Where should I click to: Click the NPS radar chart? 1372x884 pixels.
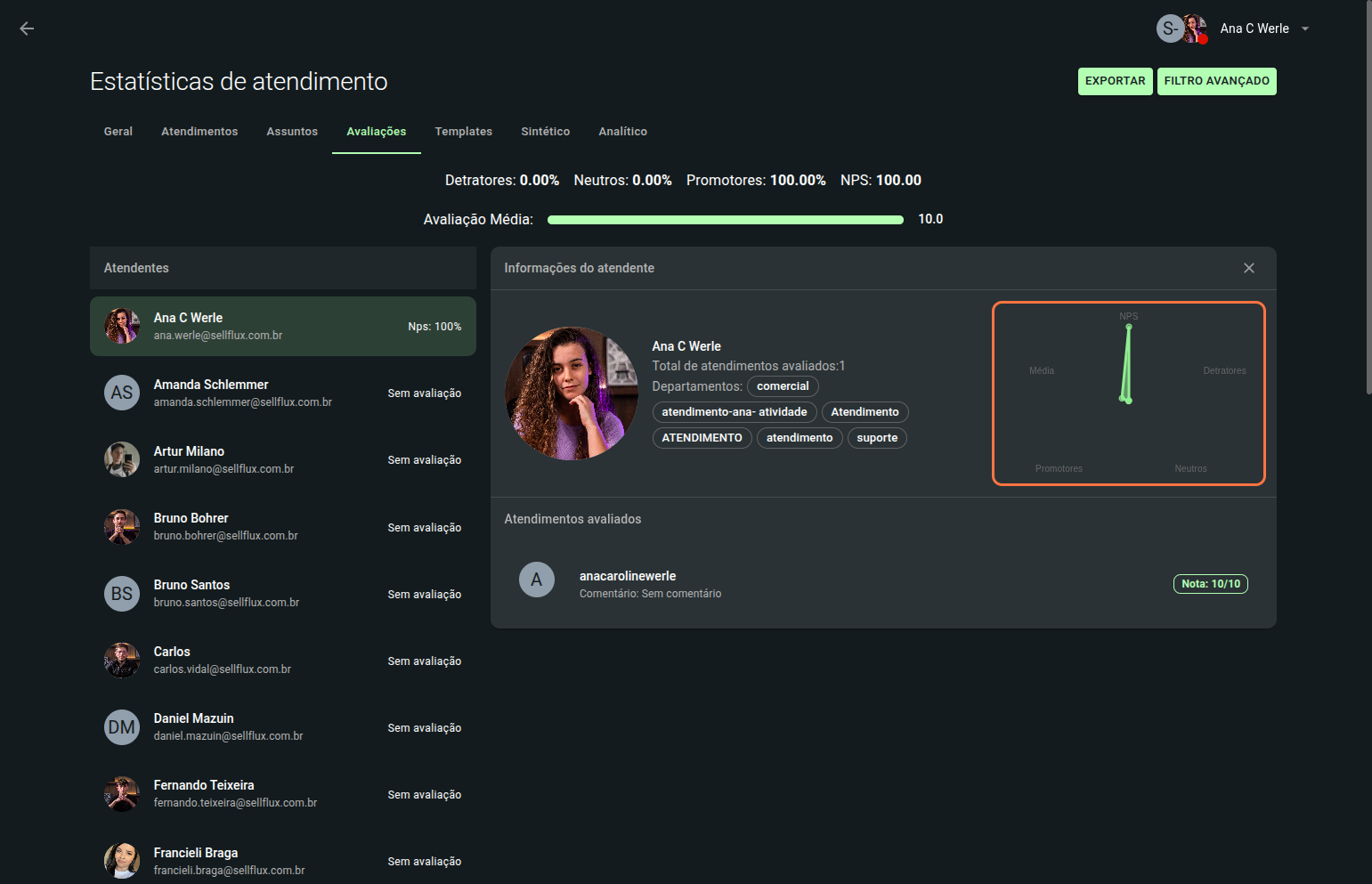pos(1128,393)
